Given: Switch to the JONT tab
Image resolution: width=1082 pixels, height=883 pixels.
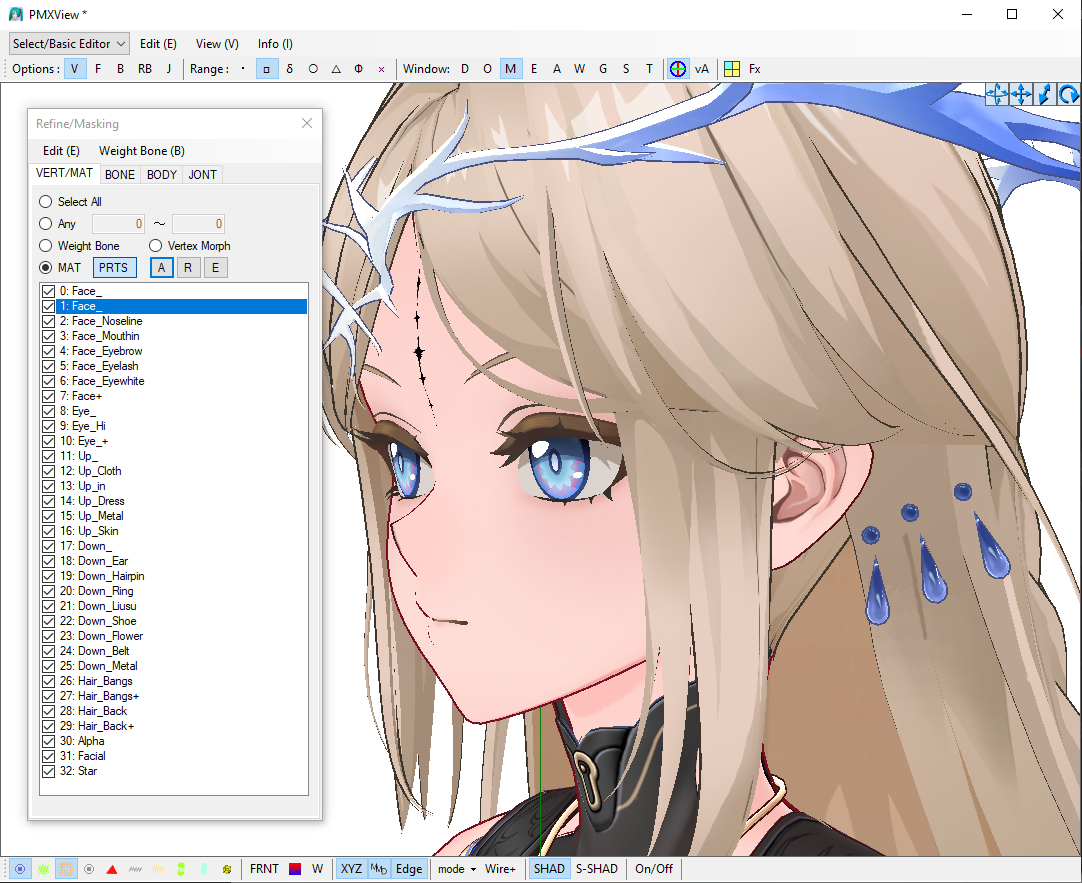Looking at the screenshot, I should [203, 175].
